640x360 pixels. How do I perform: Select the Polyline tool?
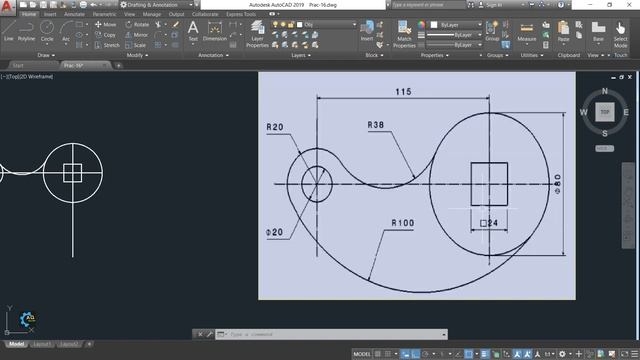point(26,31)
